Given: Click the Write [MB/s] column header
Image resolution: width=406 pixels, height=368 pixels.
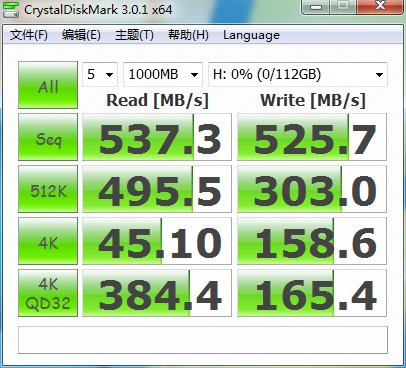Looking at the screenshot, I should point(313,100).
